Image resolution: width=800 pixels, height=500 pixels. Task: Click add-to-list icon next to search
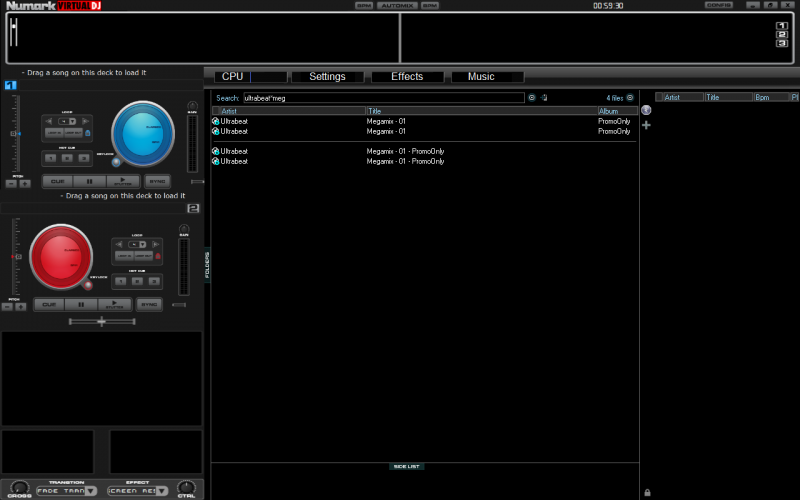point(544,97)
